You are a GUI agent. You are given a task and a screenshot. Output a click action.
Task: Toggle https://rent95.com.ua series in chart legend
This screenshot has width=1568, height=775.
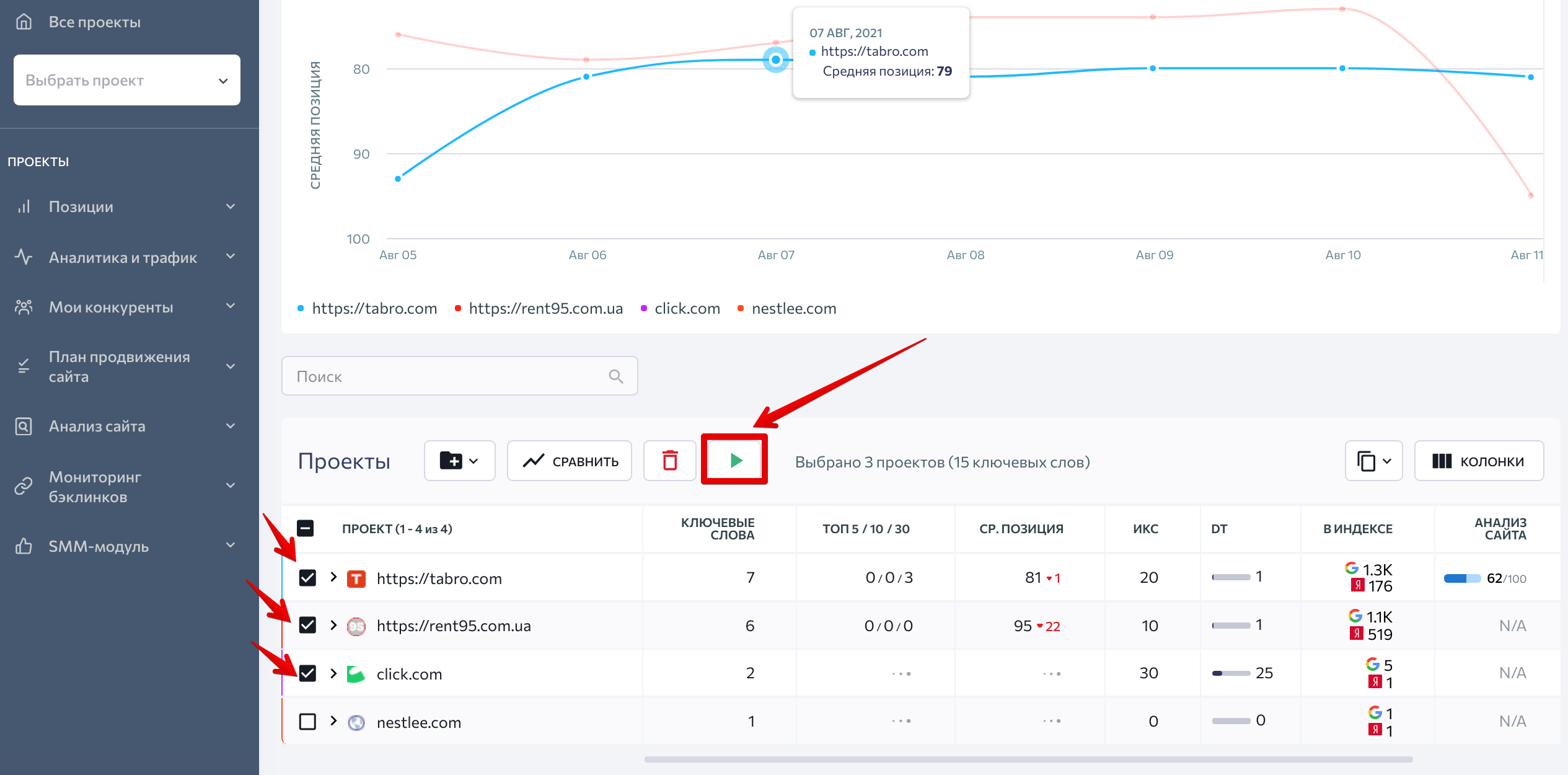point(538,308)
